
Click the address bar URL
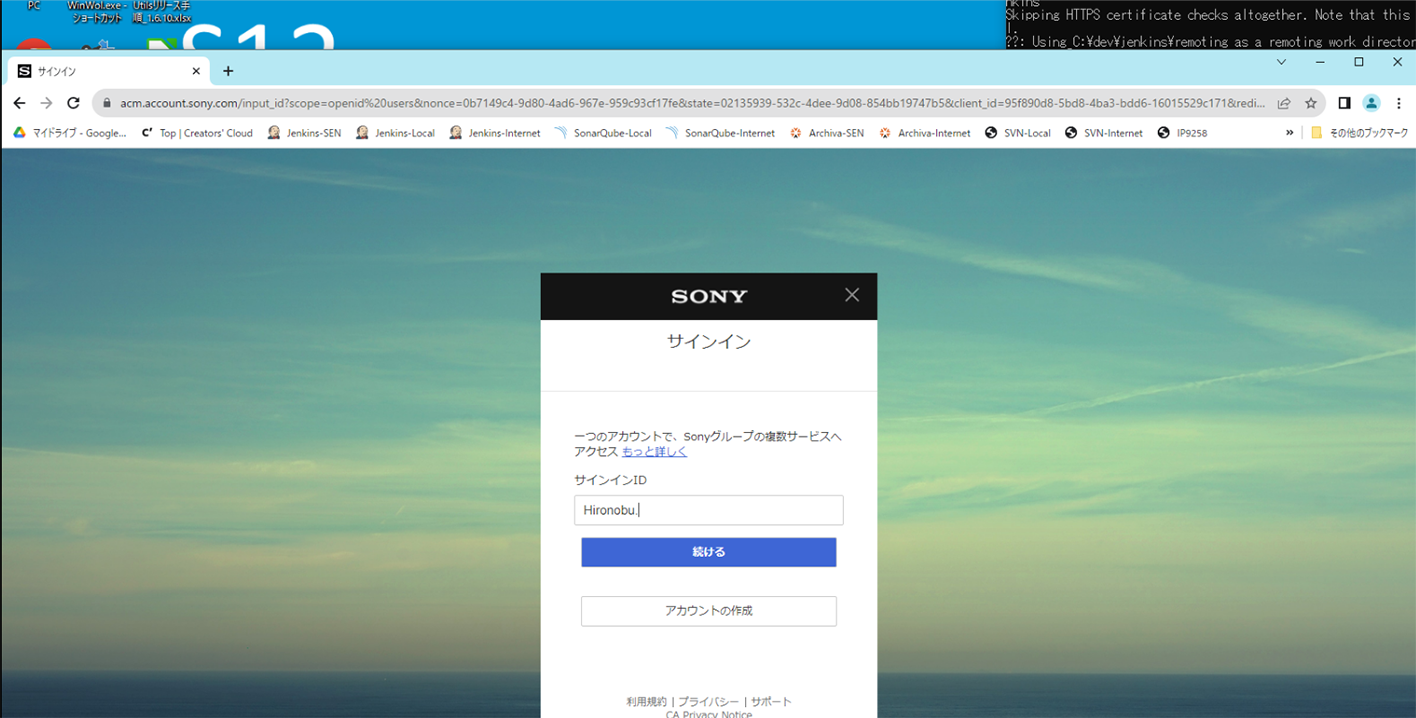coord(692,103)
